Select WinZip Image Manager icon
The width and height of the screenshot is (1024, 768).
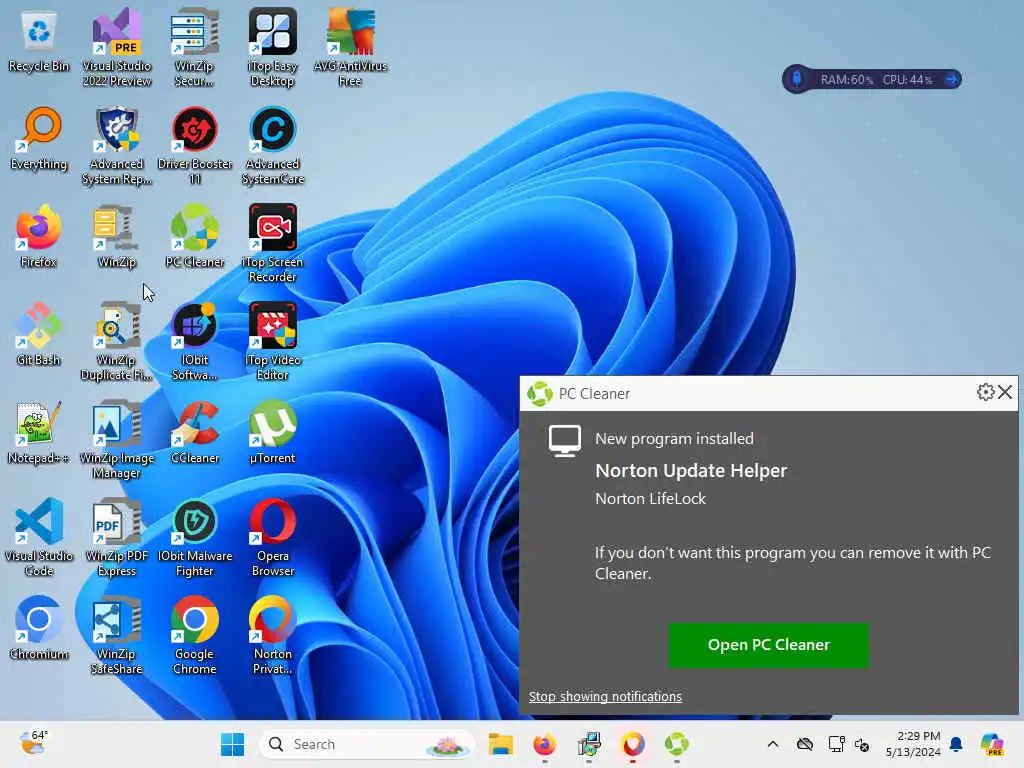[117, 439]
